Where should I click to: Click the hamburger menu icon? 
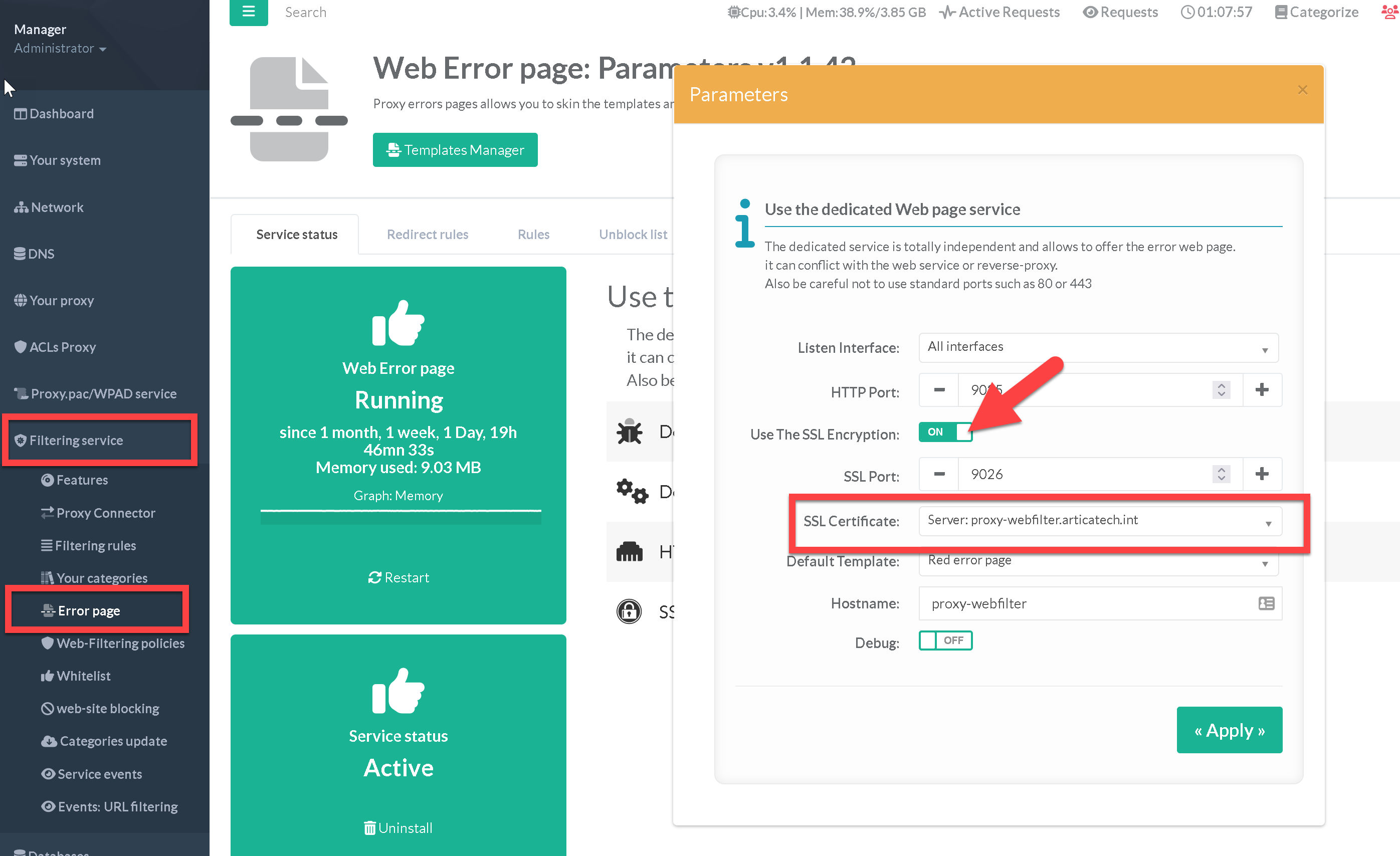248,12
